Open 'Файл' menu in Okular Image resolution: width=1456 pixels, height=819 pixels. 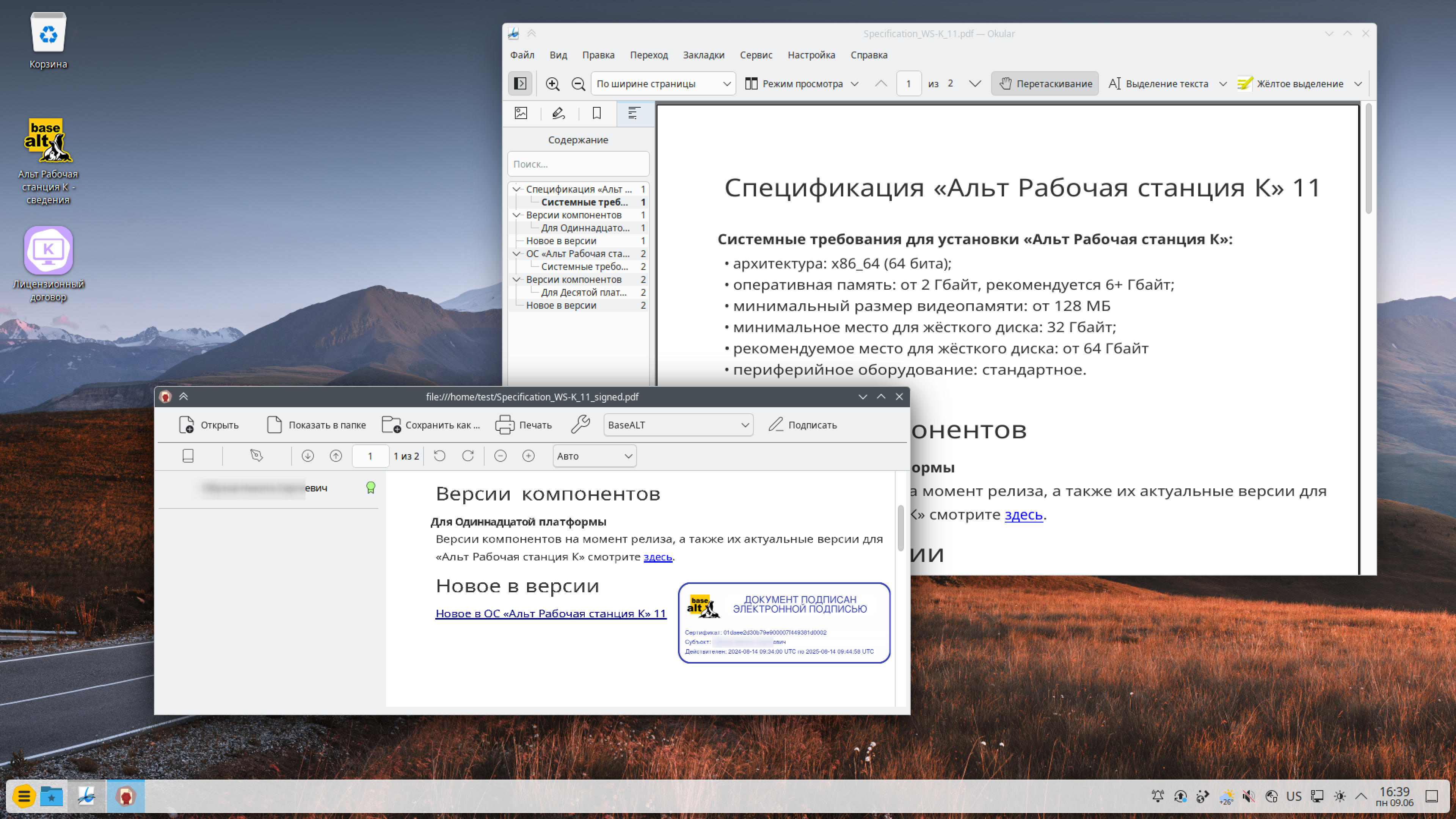522,55
